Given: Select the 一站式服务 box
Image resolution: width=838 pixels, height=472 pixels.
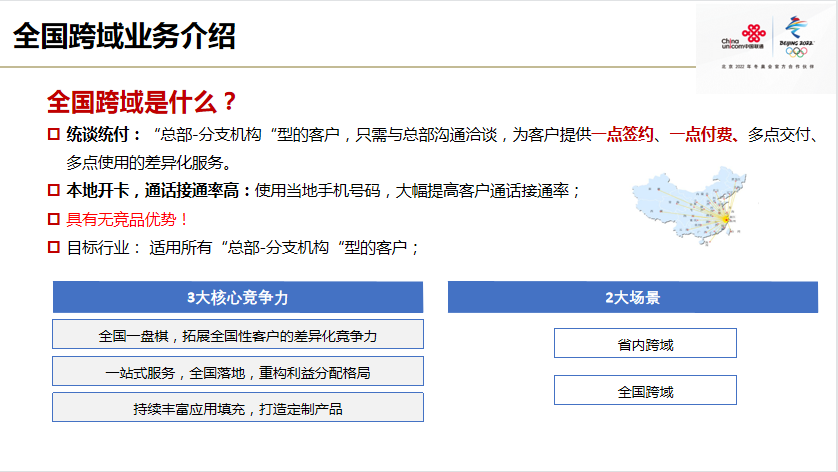Looking at the screenshot, I should (x=237, y=372).
